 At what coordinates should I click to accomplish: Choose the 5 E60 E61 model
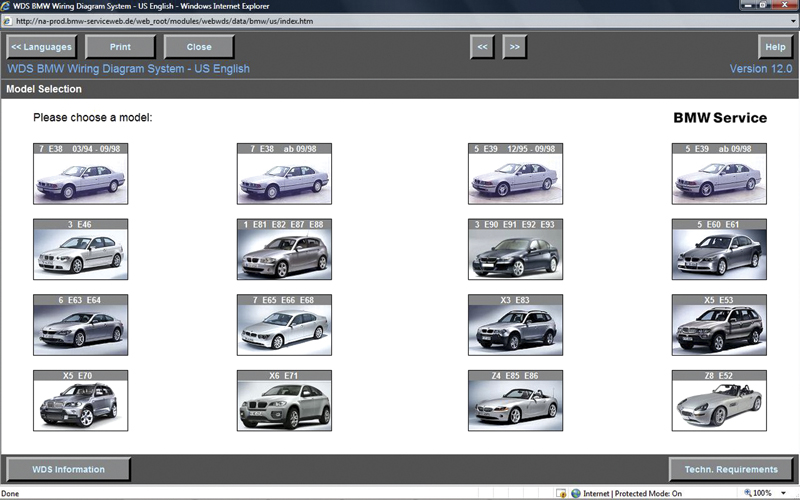click(719, 249)
